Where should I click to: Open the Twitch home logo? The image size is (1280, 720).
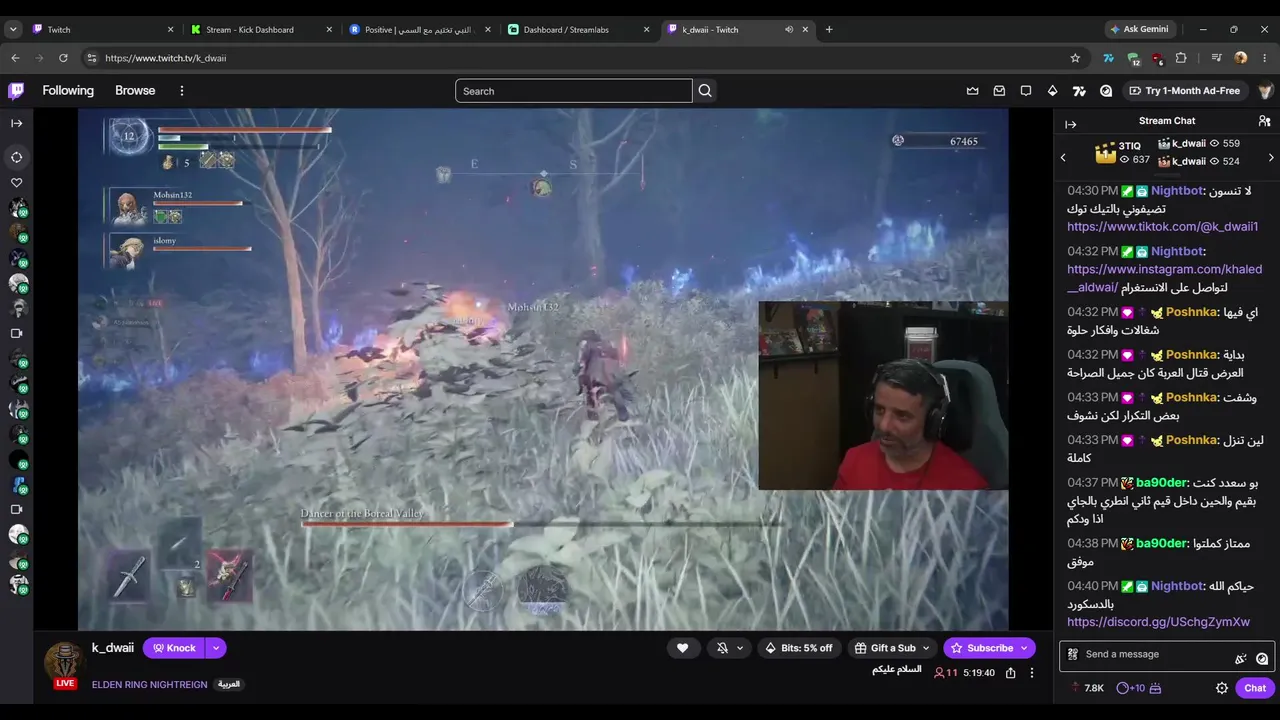16,91
